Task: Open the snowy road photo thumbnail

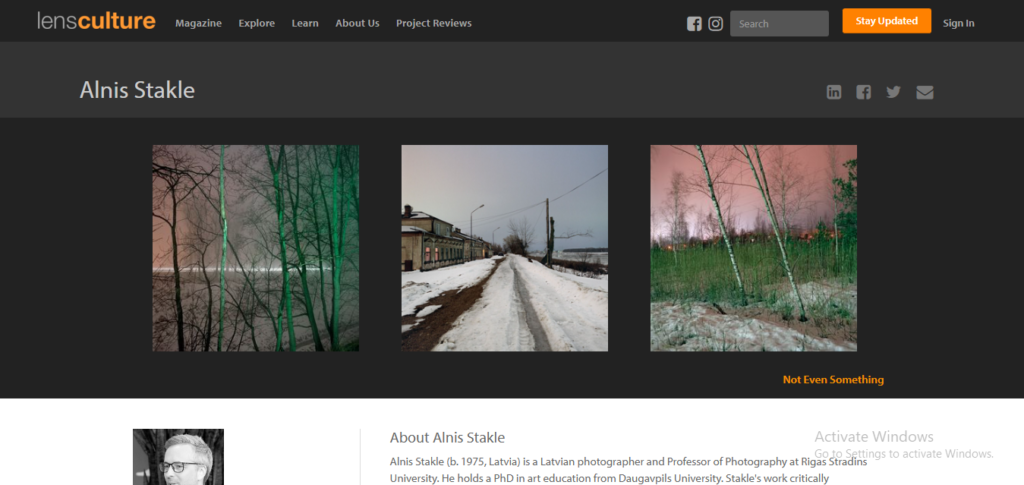Action: point(504,248)
